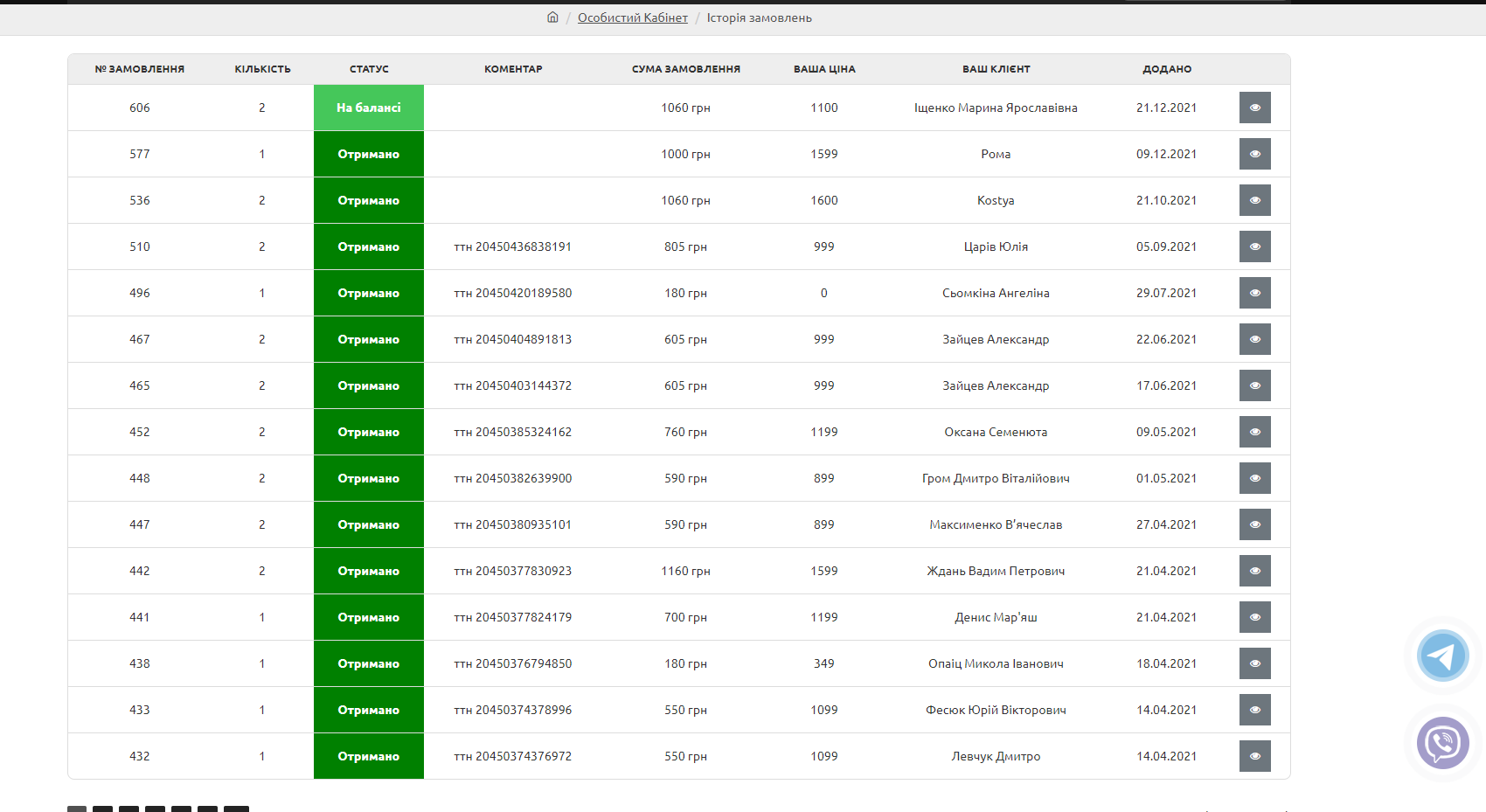The width and height of the screenshot is (1486, 812).
Task: Open eye icon for order 452
Action: [1254, 432]
